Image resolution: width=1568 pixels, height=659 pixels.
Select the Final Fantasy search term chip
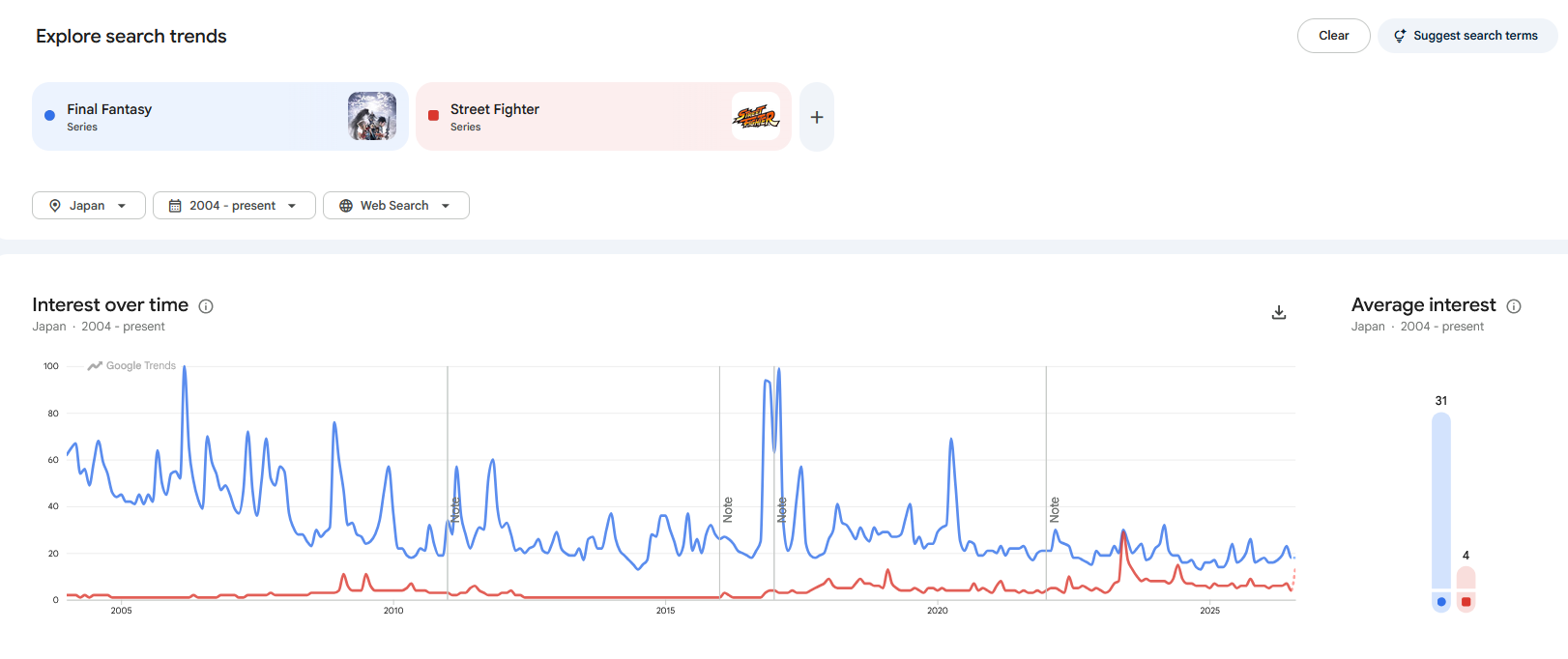point(220,117)
